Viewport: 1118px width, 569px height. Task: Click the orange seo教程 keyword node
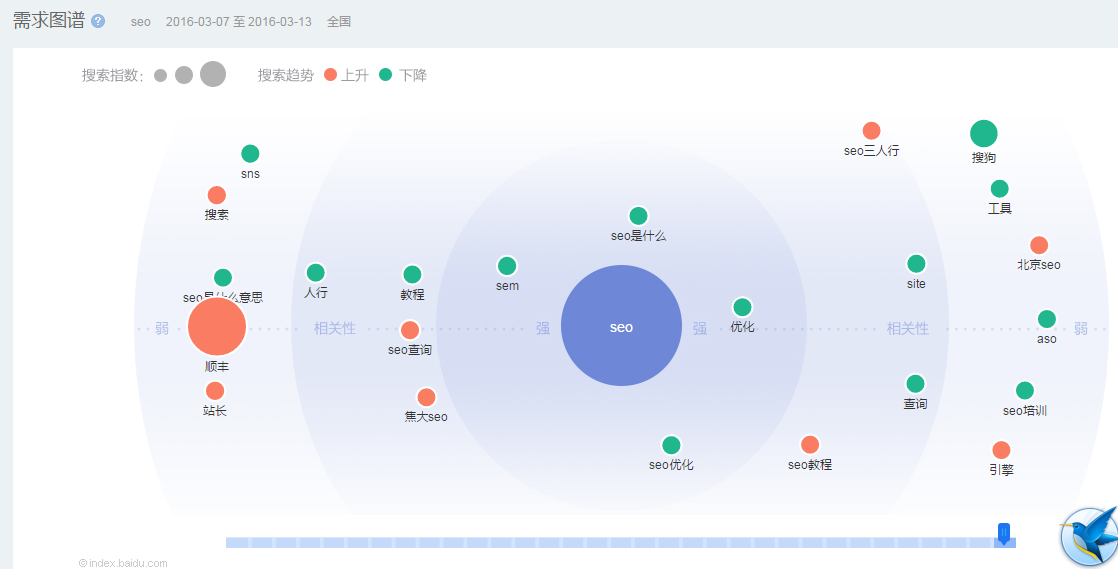click(810, 445)
